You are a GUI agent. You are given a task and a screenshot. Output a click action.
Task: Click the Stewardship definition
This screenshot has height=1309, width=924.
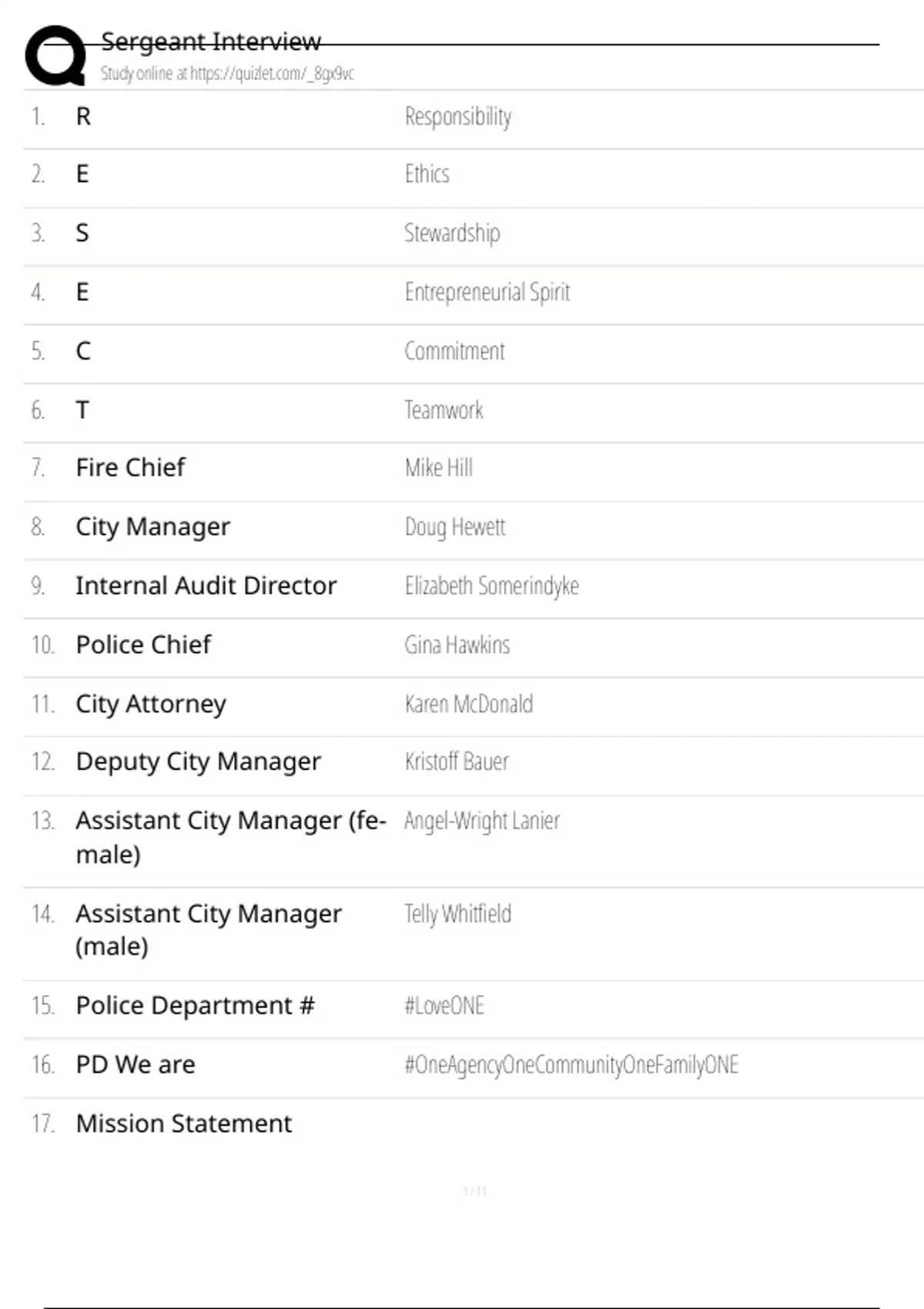pos(452,233)
